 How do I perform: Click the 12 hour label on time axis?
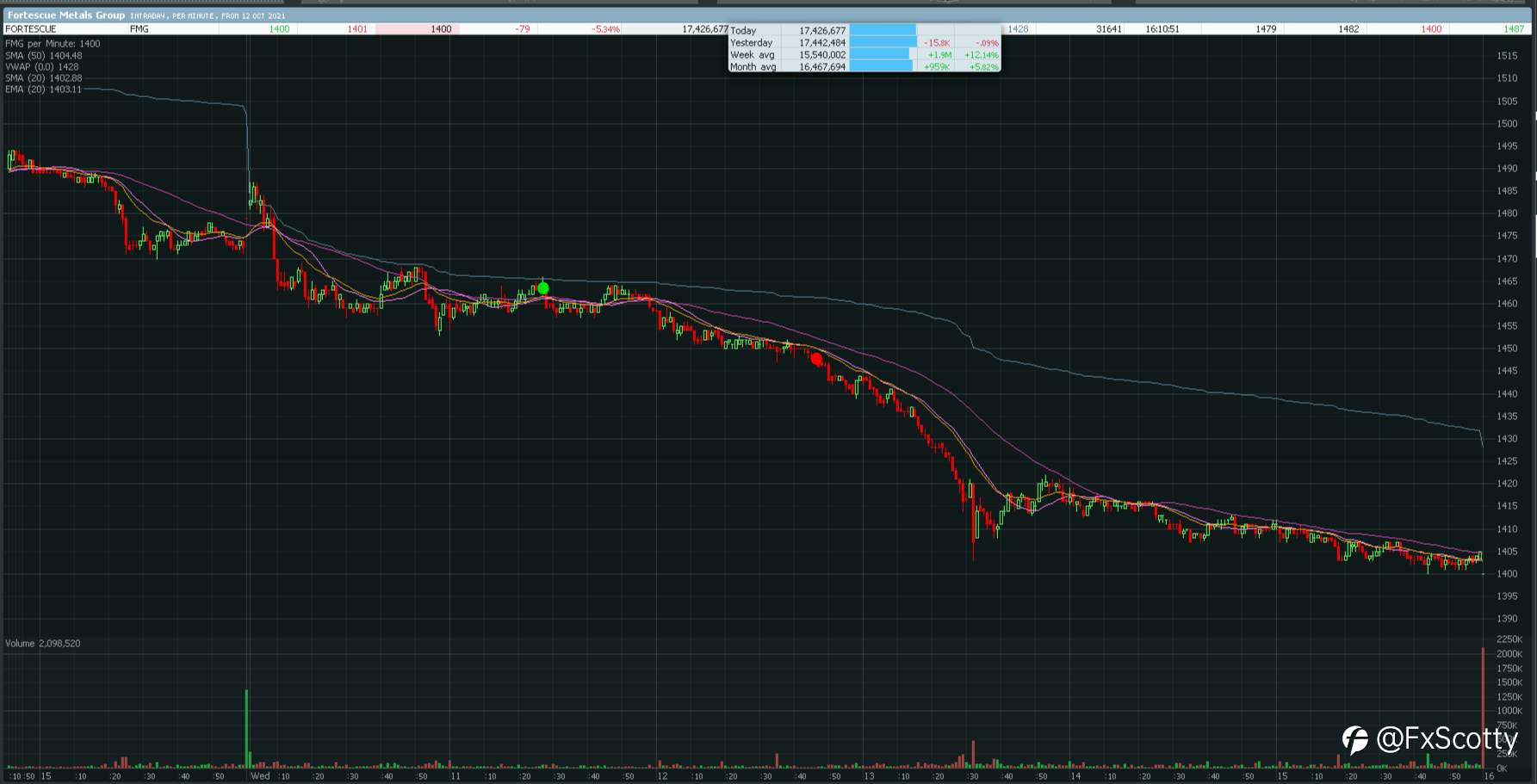pos(661,775)
